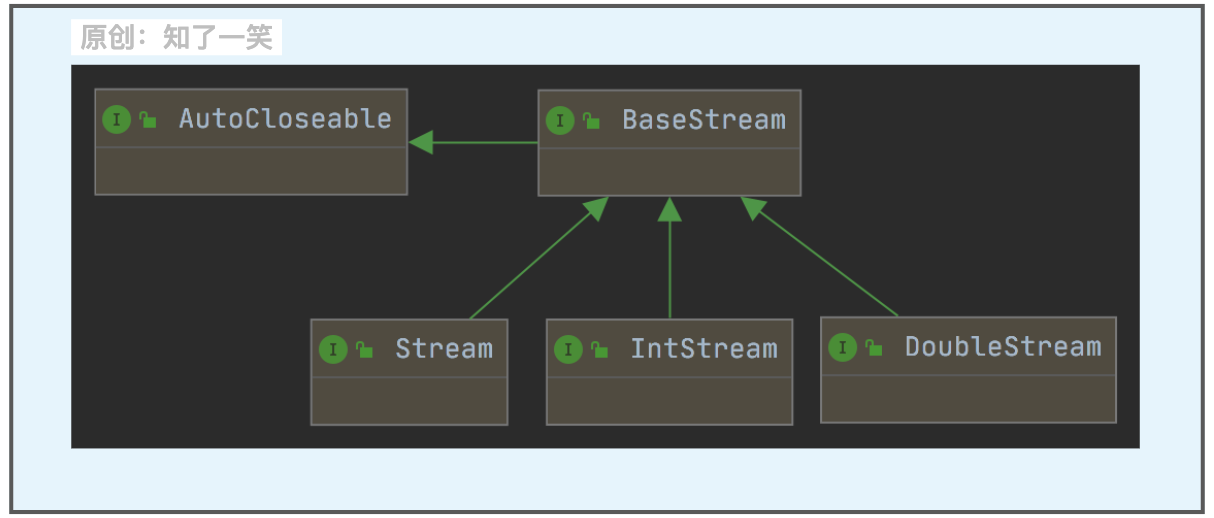The width and height of the screenshot is (1214, 518).
Task: Click the diagonal arrow from Stream to BaseStream
Action: click(x=537, y=258)
